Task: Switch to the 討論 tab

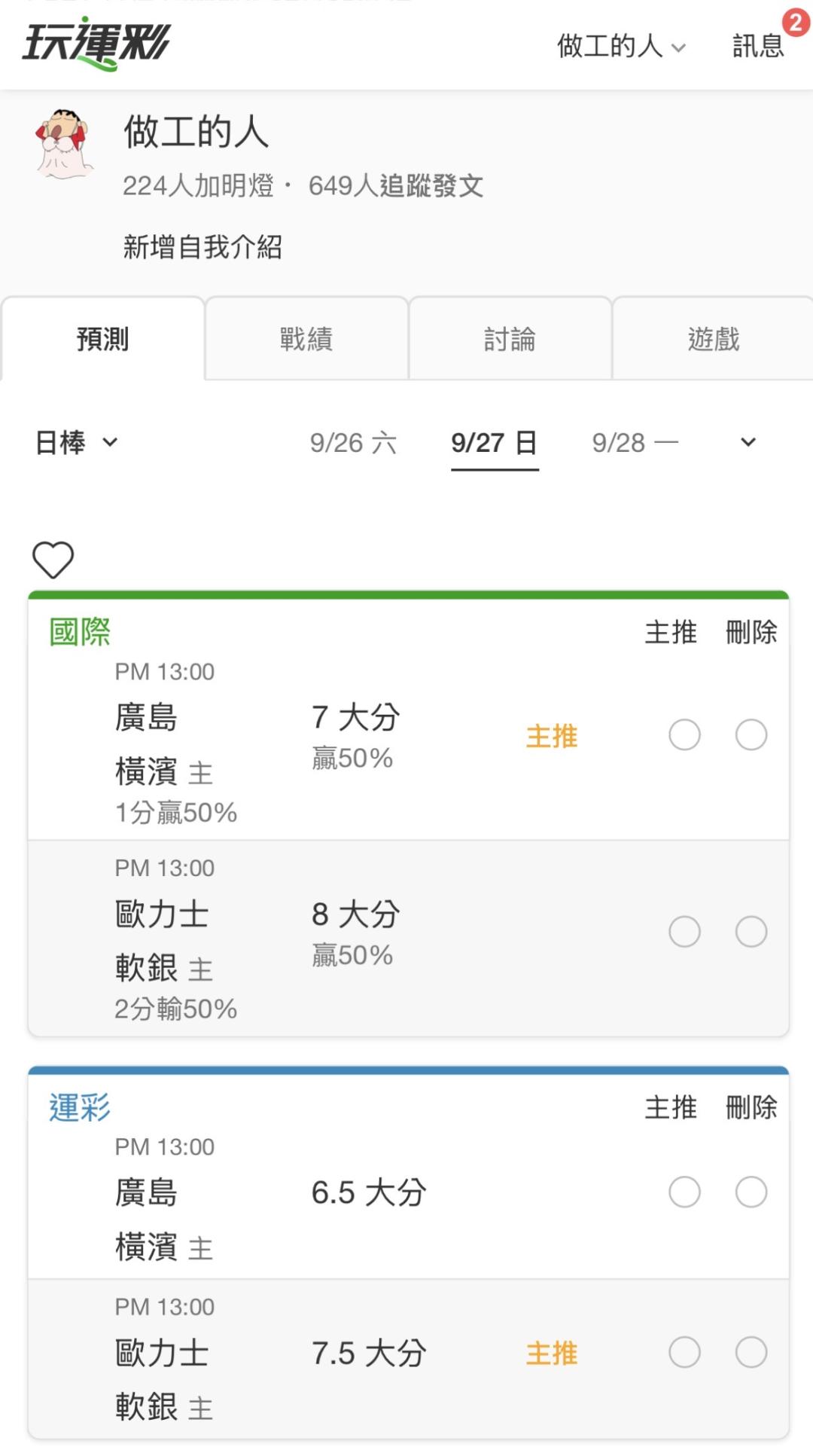Action: click(510, 339)
